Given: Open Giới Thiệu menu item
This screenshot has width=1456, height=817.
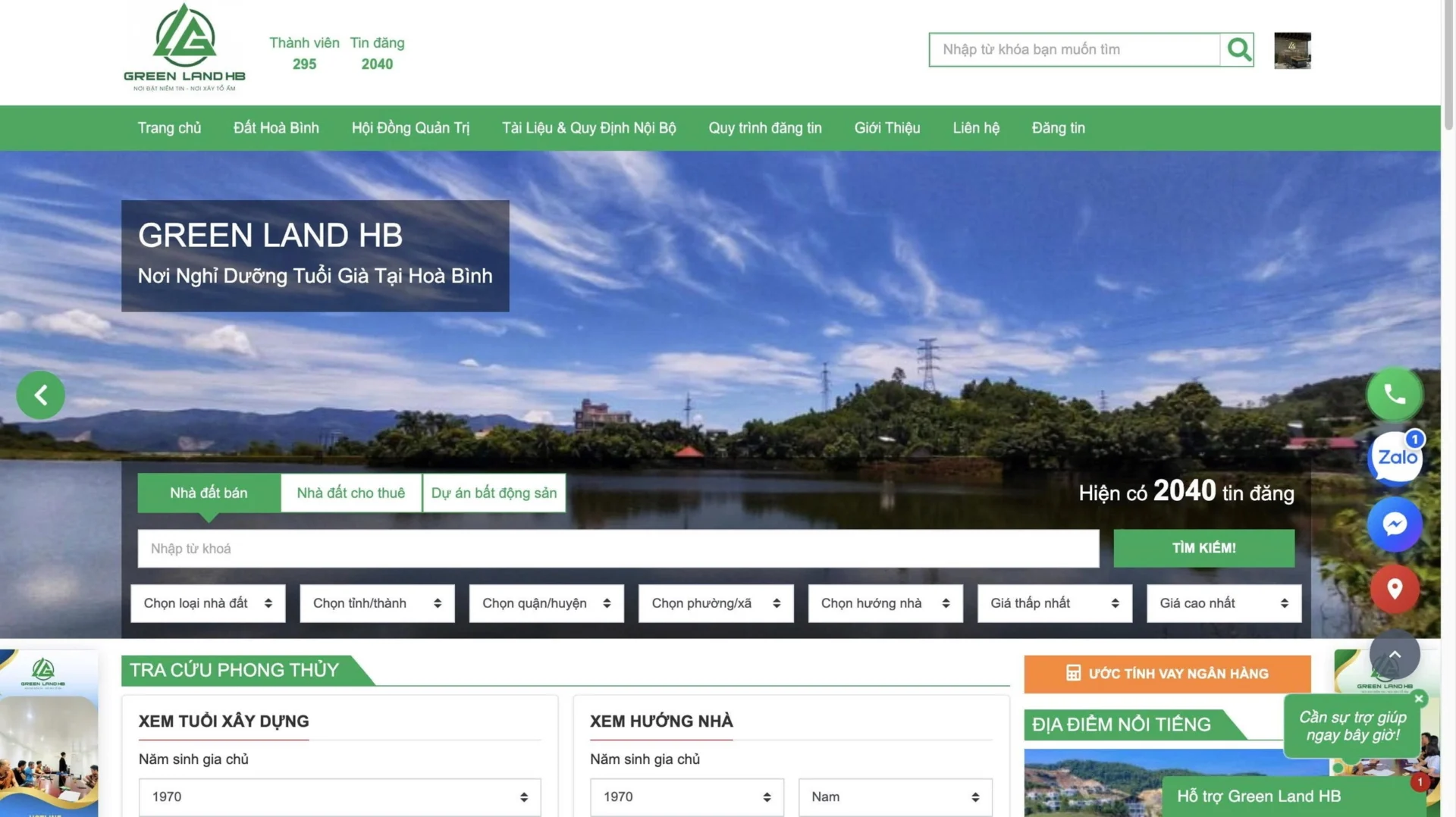Looking at the screenshot, I should click(x=886, y=128).
